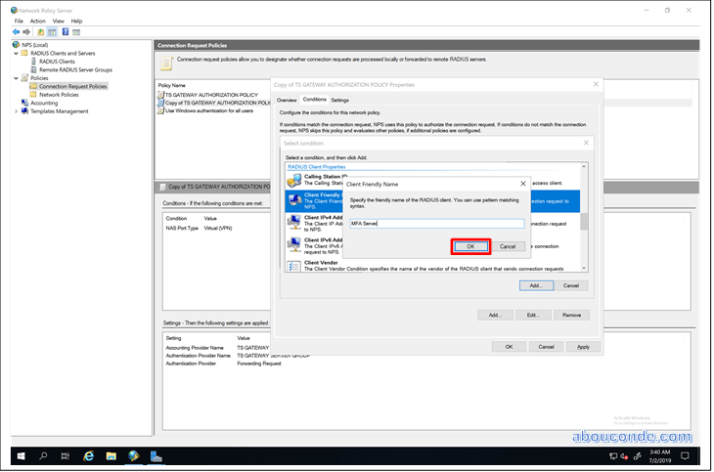This screenshot has width=714, height=472.
Task: Expand the Templates Management node
Action: click(x=16, y=111)
